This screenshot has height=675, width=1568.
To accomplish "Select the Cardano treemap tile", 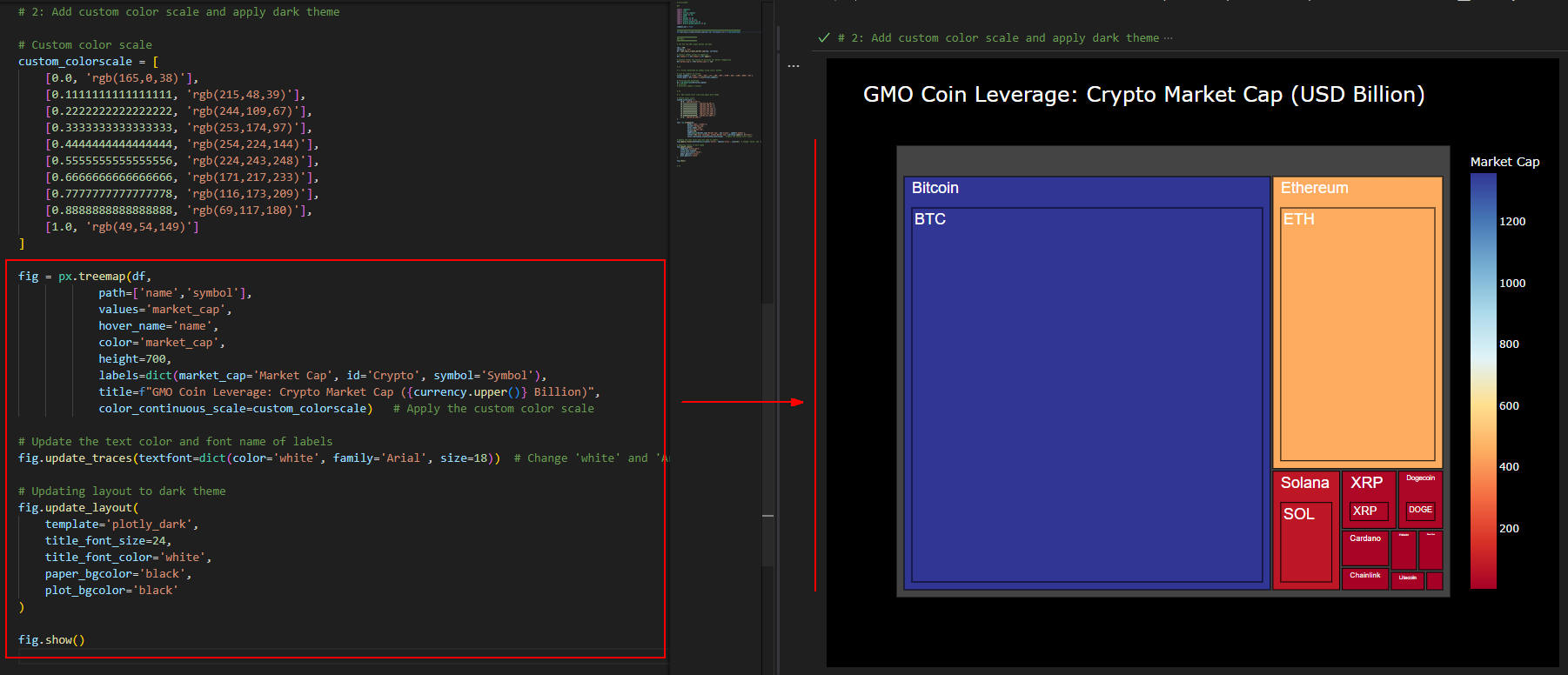I will (x=1365, y=548).
